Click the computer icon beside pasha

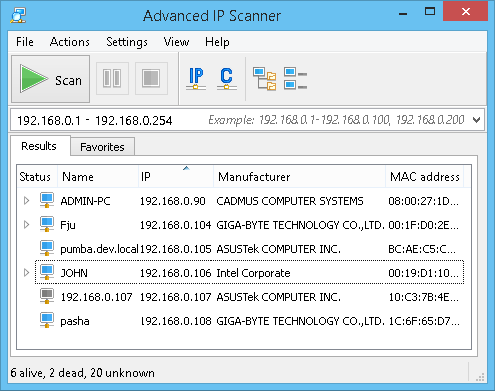click(47, 321)
